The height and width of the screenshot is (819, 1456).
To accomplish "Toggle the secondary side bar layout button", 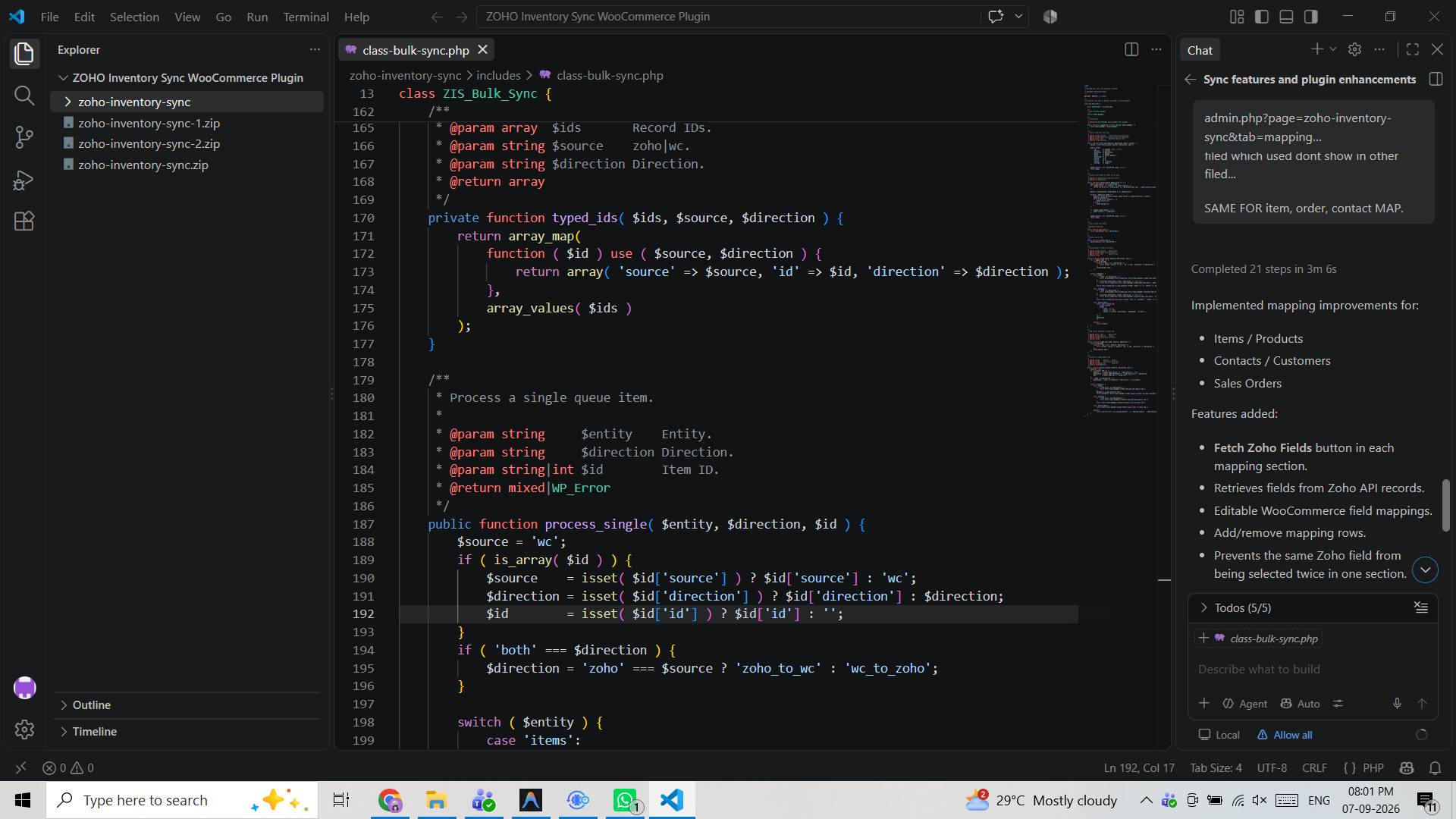I will tap(1310, 17).
